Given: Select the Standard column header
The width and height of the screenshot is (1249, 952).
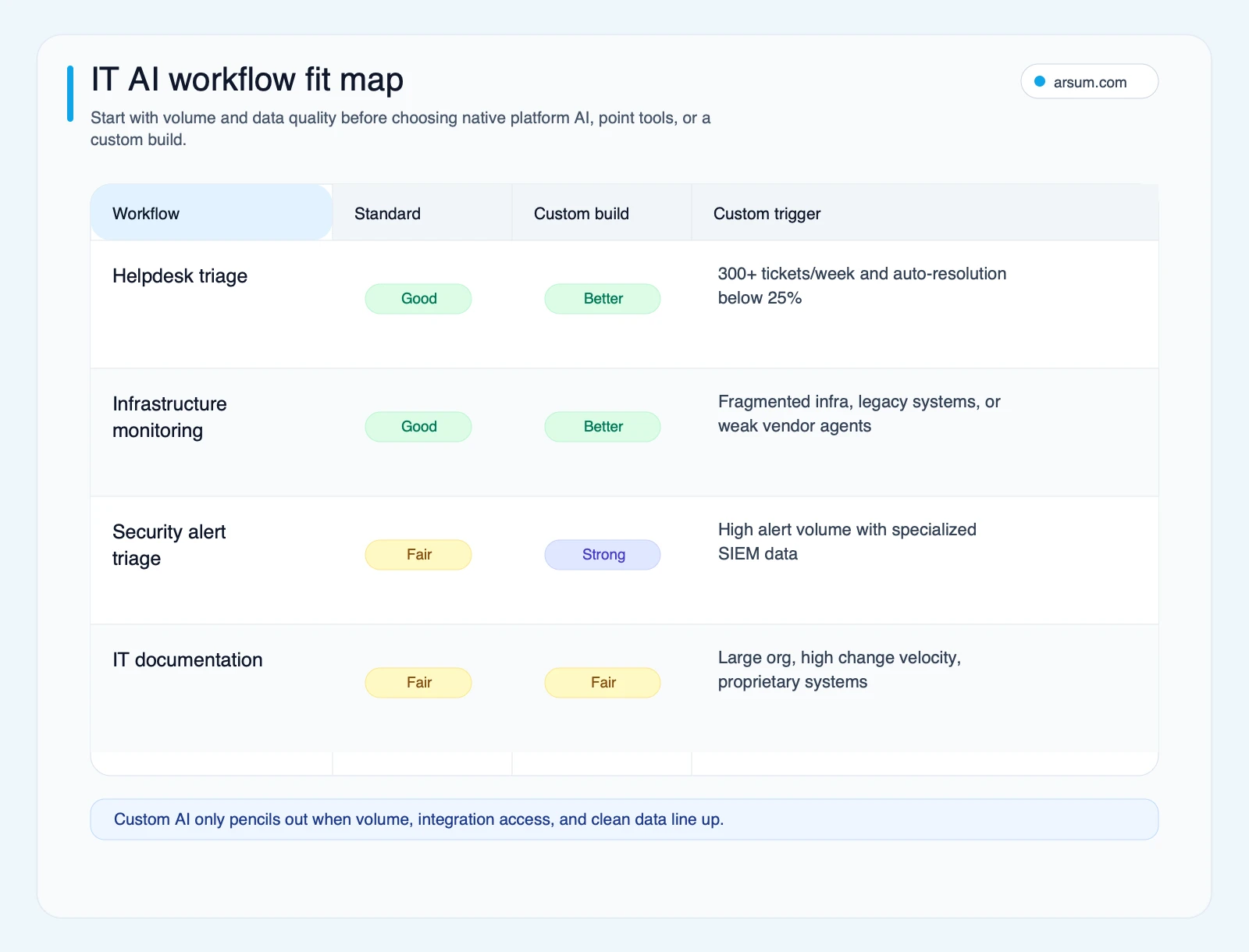Looking at the screenshot, I should [422, 213].
